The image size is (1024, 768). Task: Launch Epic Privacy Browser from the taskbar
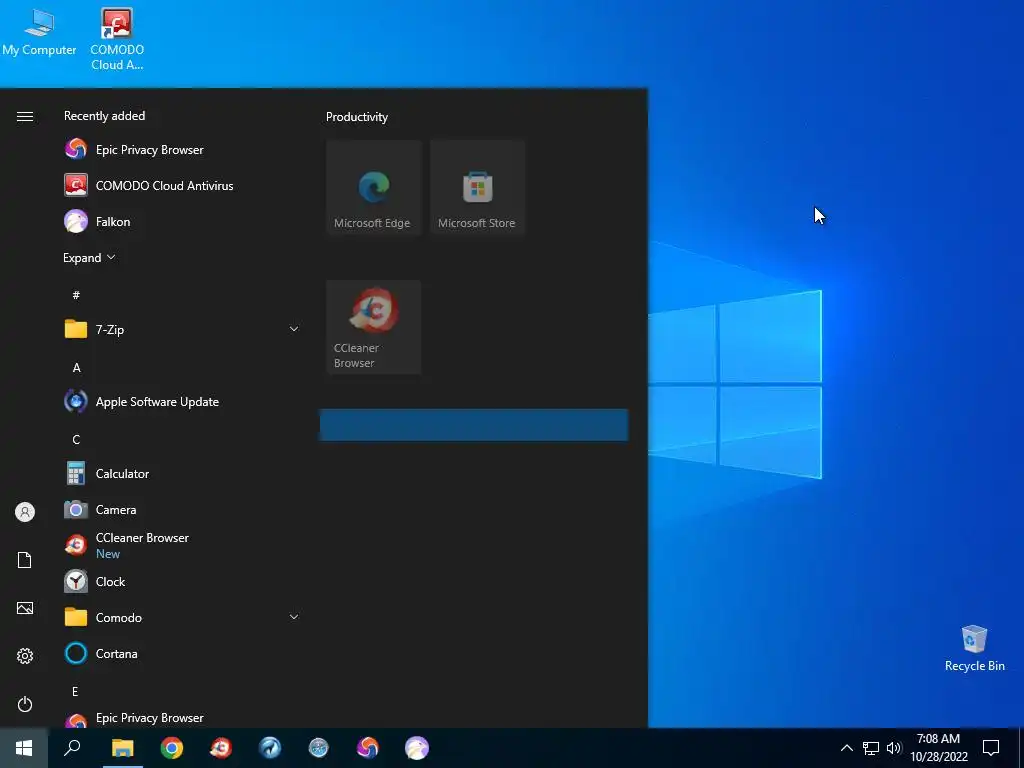click(x=368, y=748)
